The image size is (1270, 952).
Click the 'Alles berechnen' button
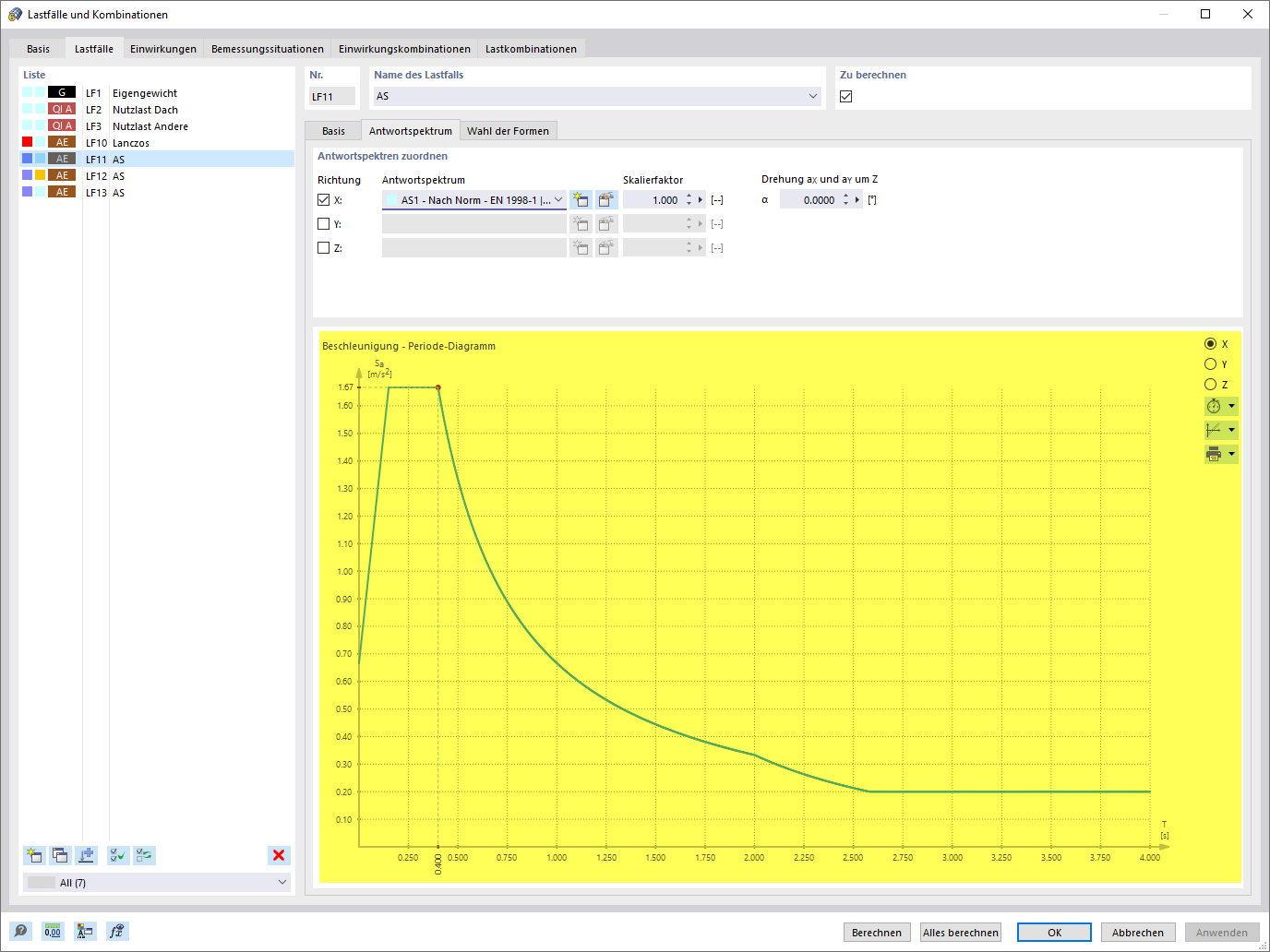tap(961, 933)
